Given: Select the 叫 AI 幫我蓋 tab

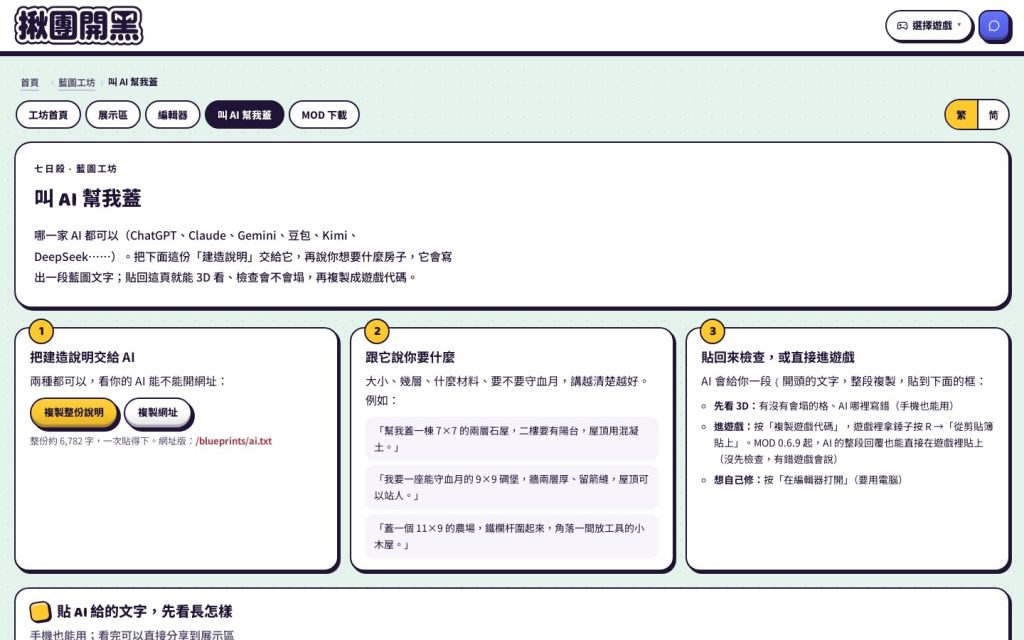Looking at the screenshot, I should tap(244, 115).
